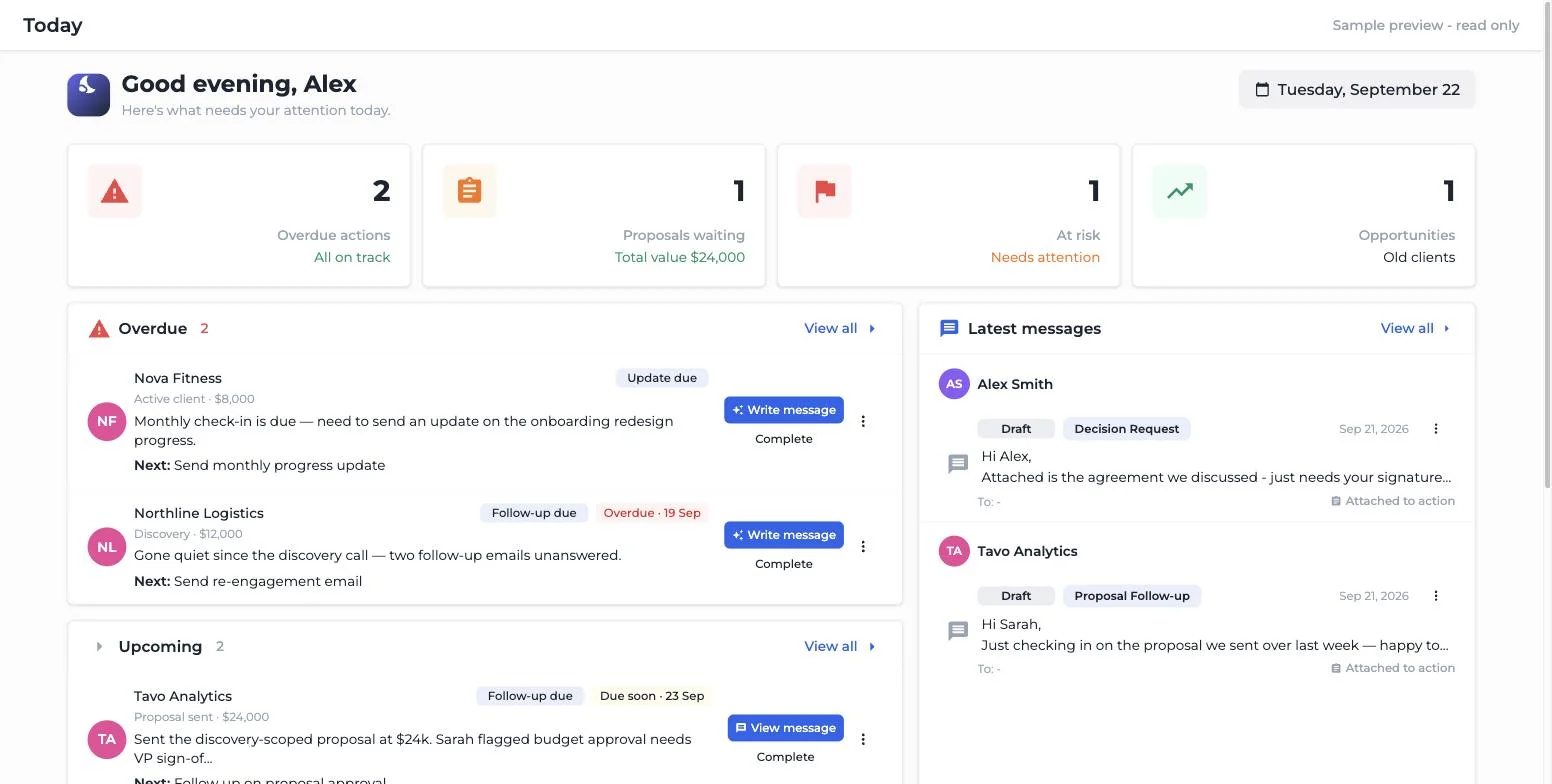Click the calendar icon in the date button

coord(1262,90)
